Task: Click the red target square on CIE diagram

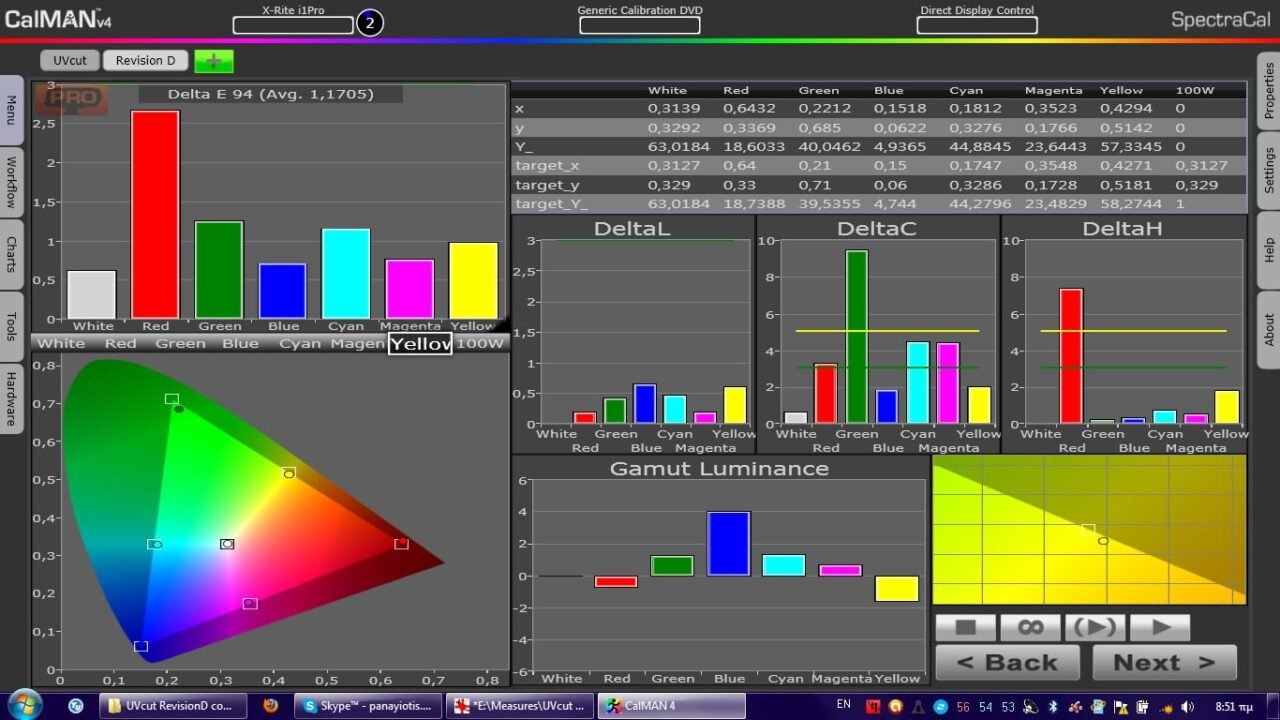Action: click(401, 544)
